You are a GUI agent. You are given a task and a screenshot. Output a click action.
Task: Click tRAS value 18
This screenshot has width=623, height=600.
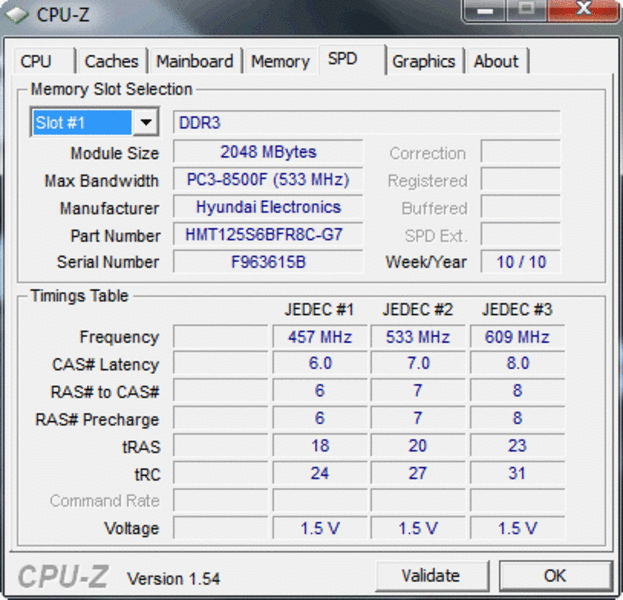[x=320, y=445]
